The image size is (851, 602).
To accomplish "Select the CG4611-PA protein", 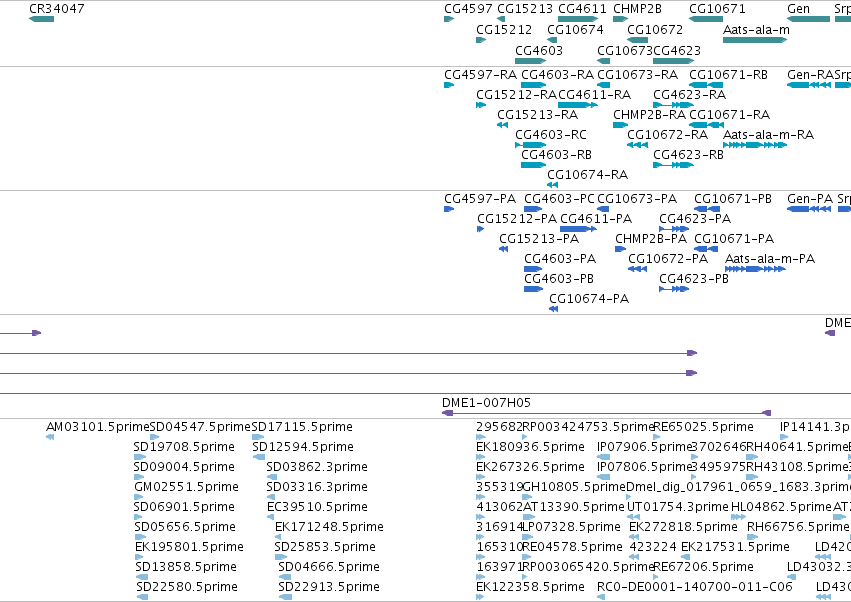I will [579, 229].
